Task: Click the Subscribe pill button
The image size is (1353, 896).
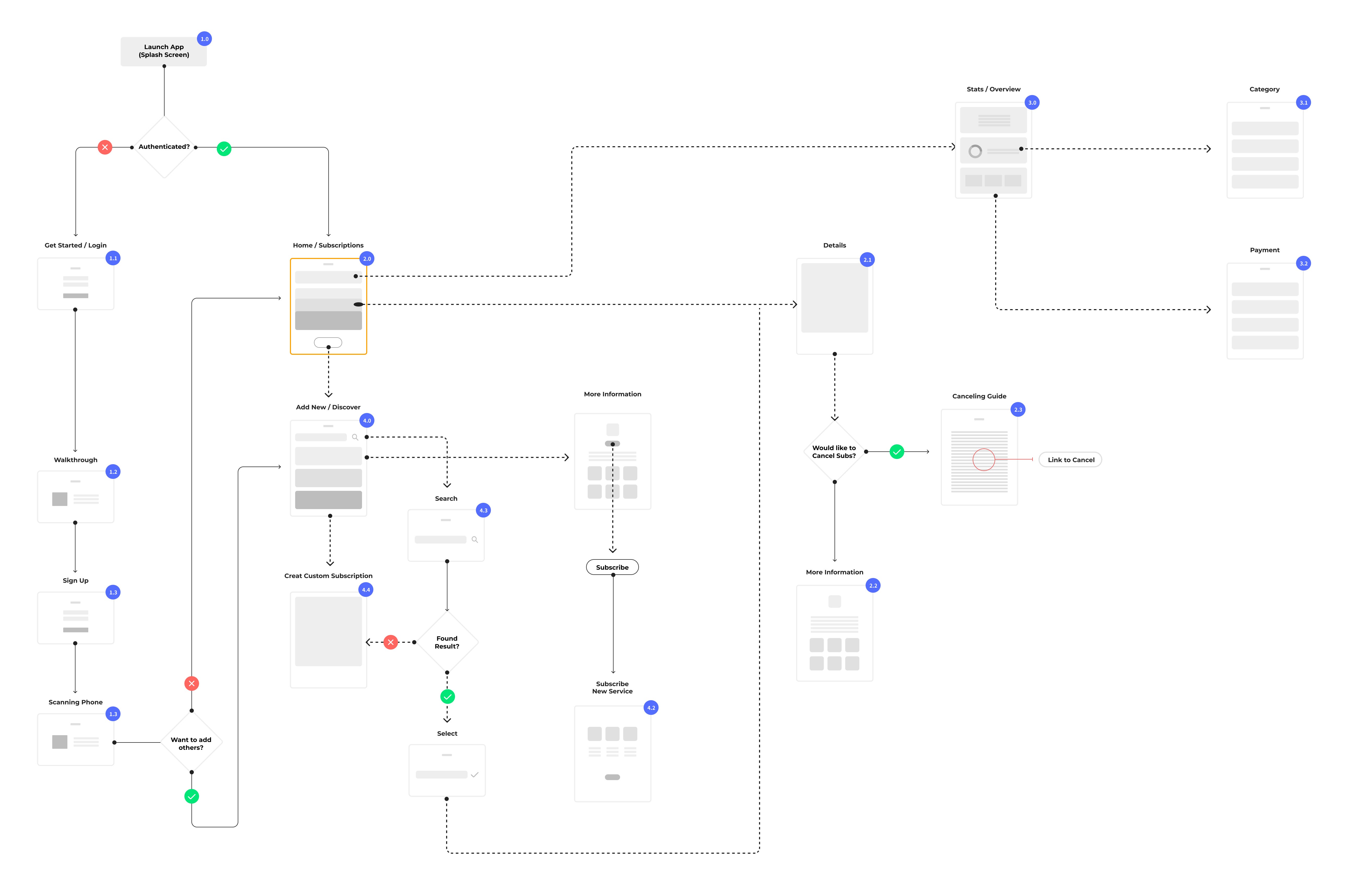Action: pyautogui.click(x=612, y=567)
